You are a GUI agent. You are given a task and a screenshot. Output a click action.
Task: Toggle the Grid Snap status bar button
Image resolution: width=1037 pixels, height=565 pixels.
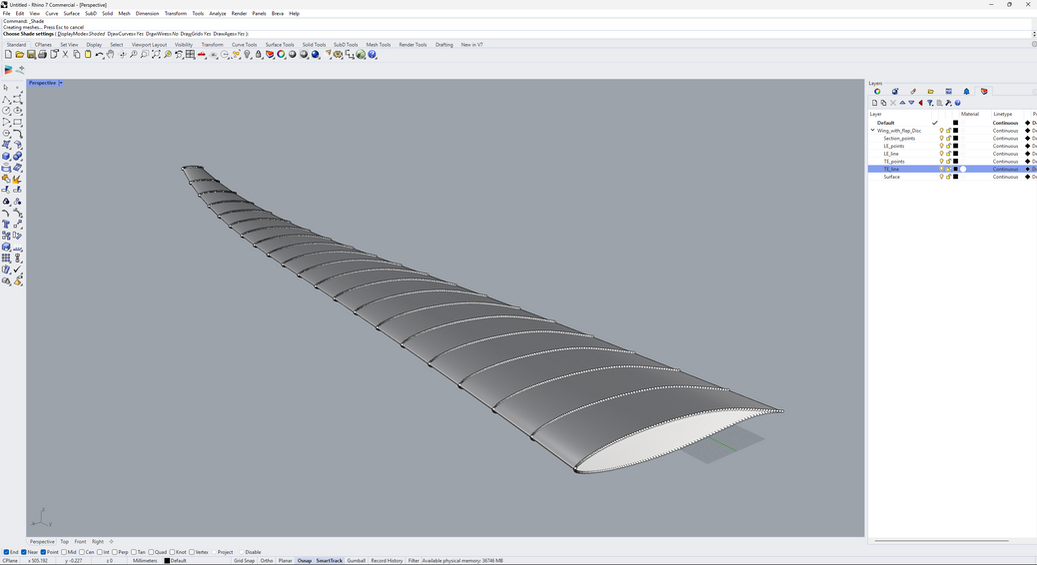244,560
